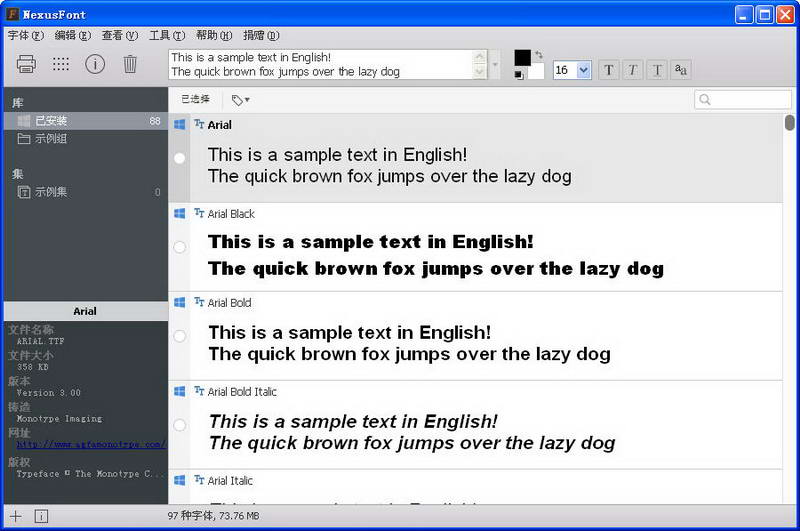Open the tag filter dropdown arrow
The height and width of the screenshot is (531, 800).
(x=247, y=100)
